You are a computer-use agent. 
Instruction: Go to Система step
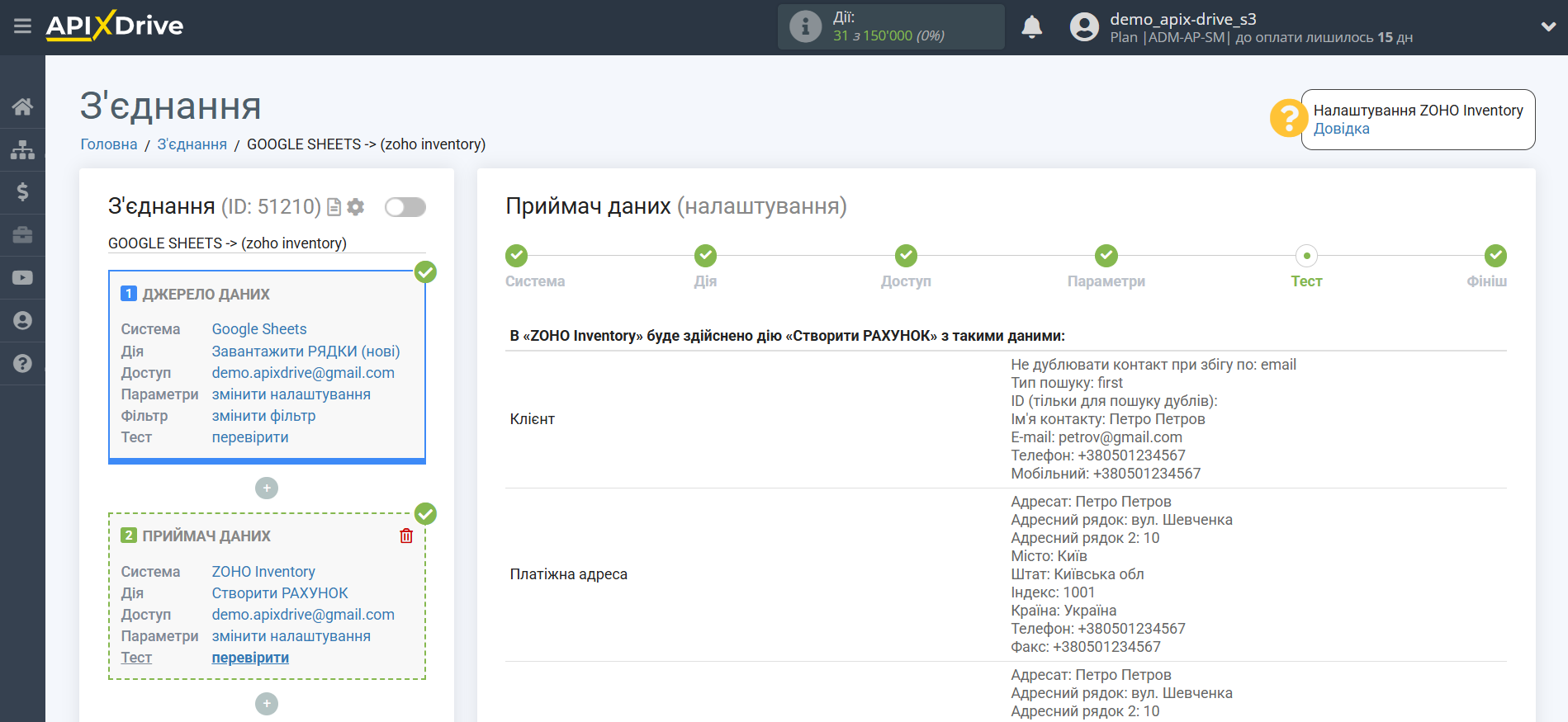[x=517, y=256]
